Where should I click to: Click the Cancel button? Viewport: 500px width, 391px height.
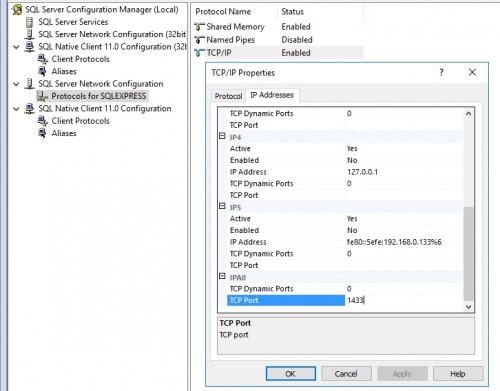pyautogui.click(x=346, y=374)
